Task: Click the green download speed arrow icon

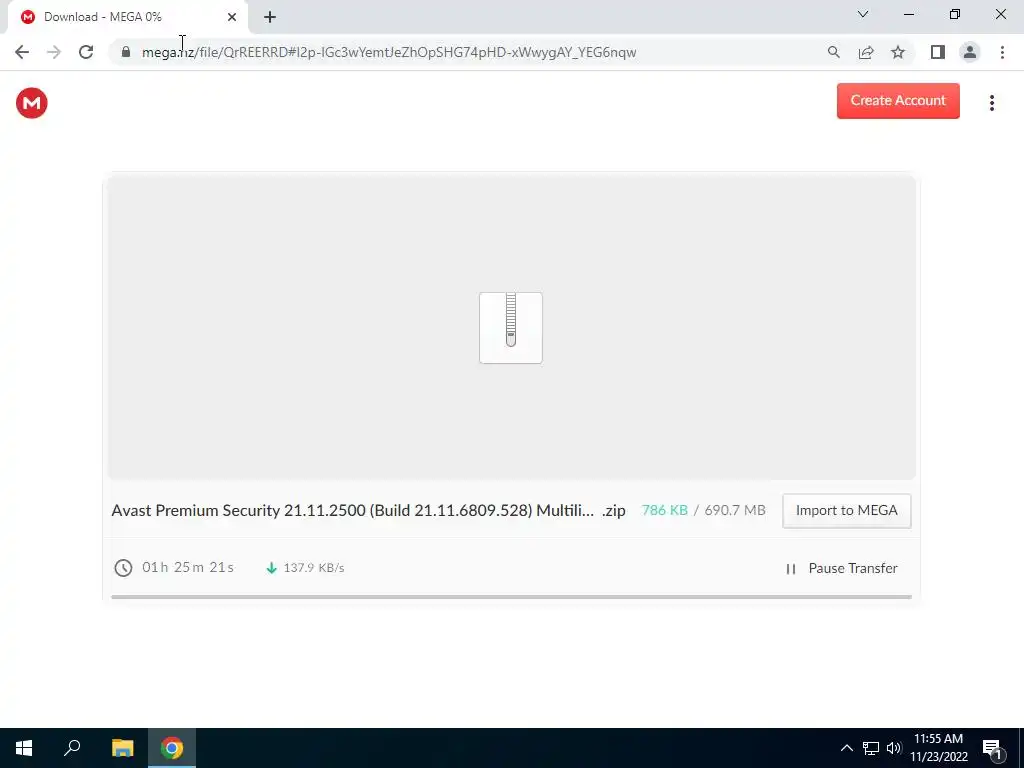Action: (272, 568)
